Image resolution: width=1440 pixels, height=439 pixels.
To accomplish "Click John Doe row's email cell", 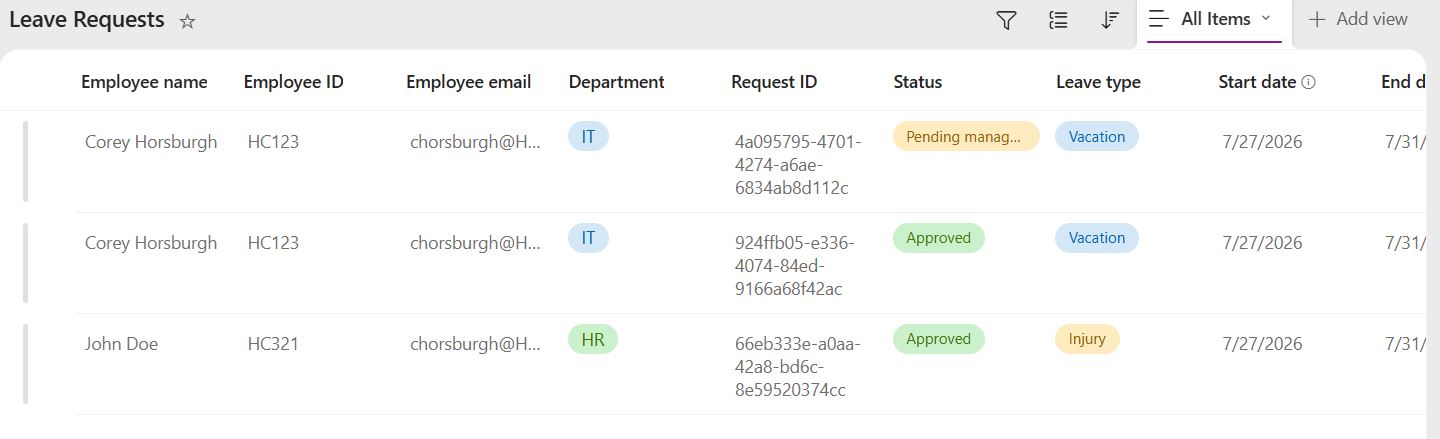I will coord(475,344).
